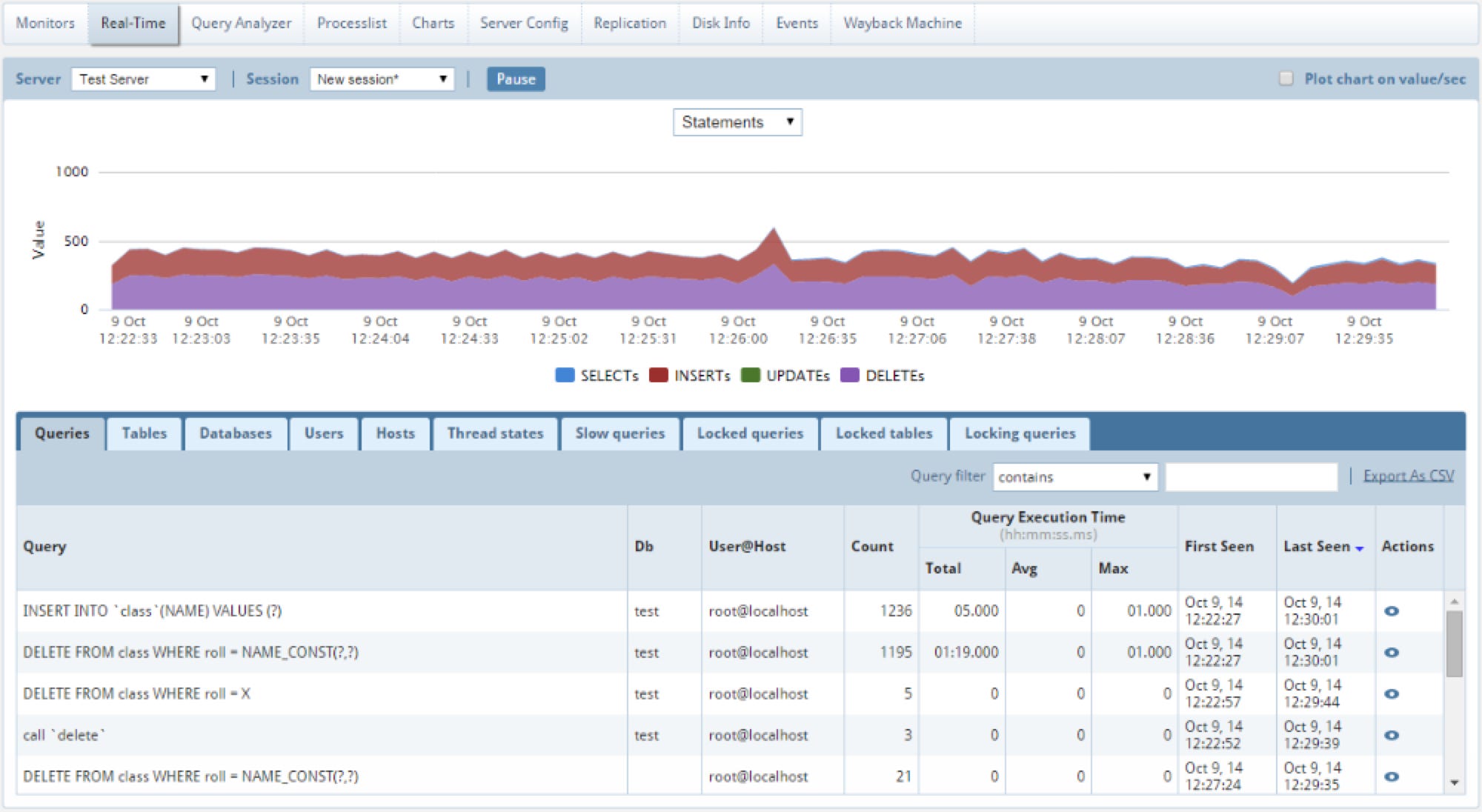Switch to the Tables sub-tab
The height and width of the screenshot is (812, 1482).
[x=144, y=433]
